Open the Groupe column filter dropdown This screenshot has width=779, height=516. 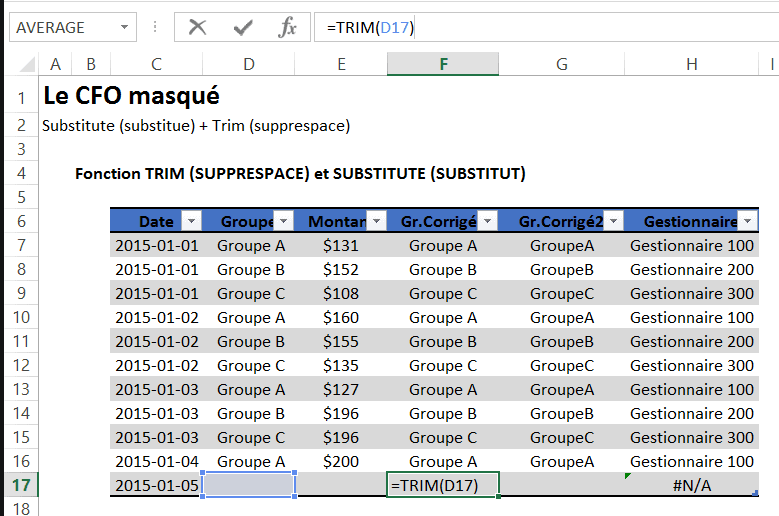[284, 222]
